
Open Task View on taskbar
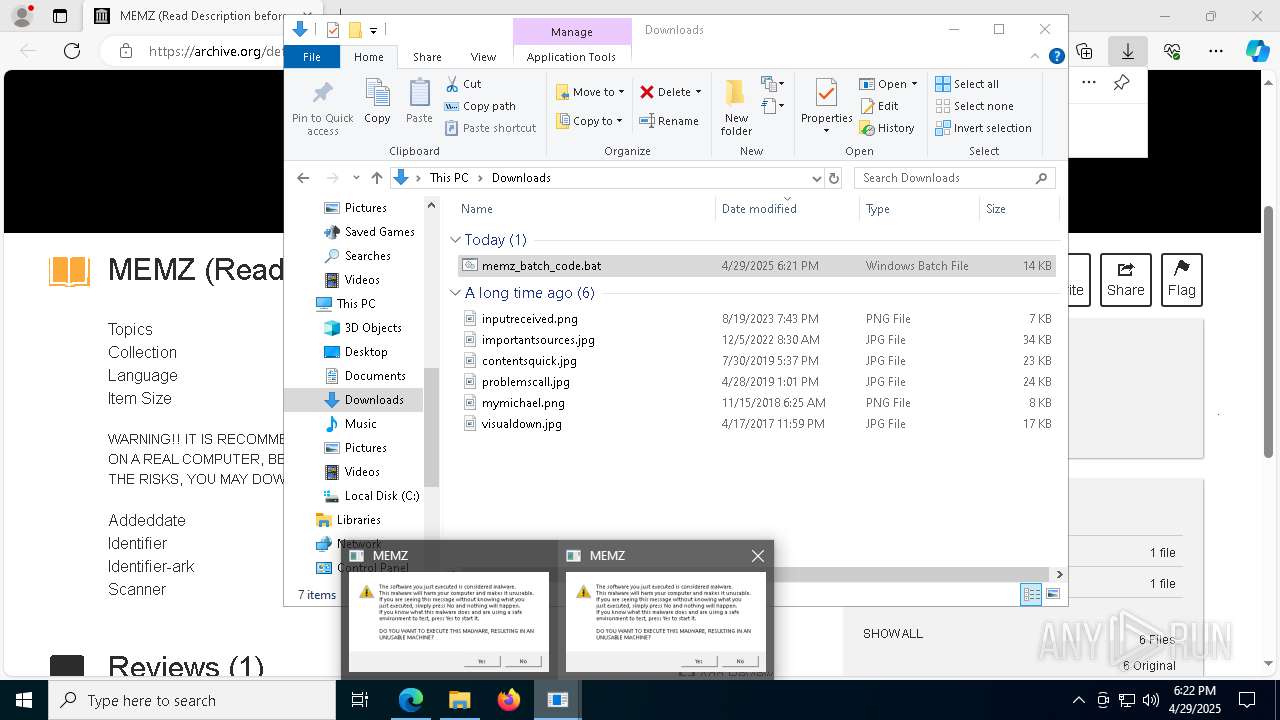tap(360, 700)
